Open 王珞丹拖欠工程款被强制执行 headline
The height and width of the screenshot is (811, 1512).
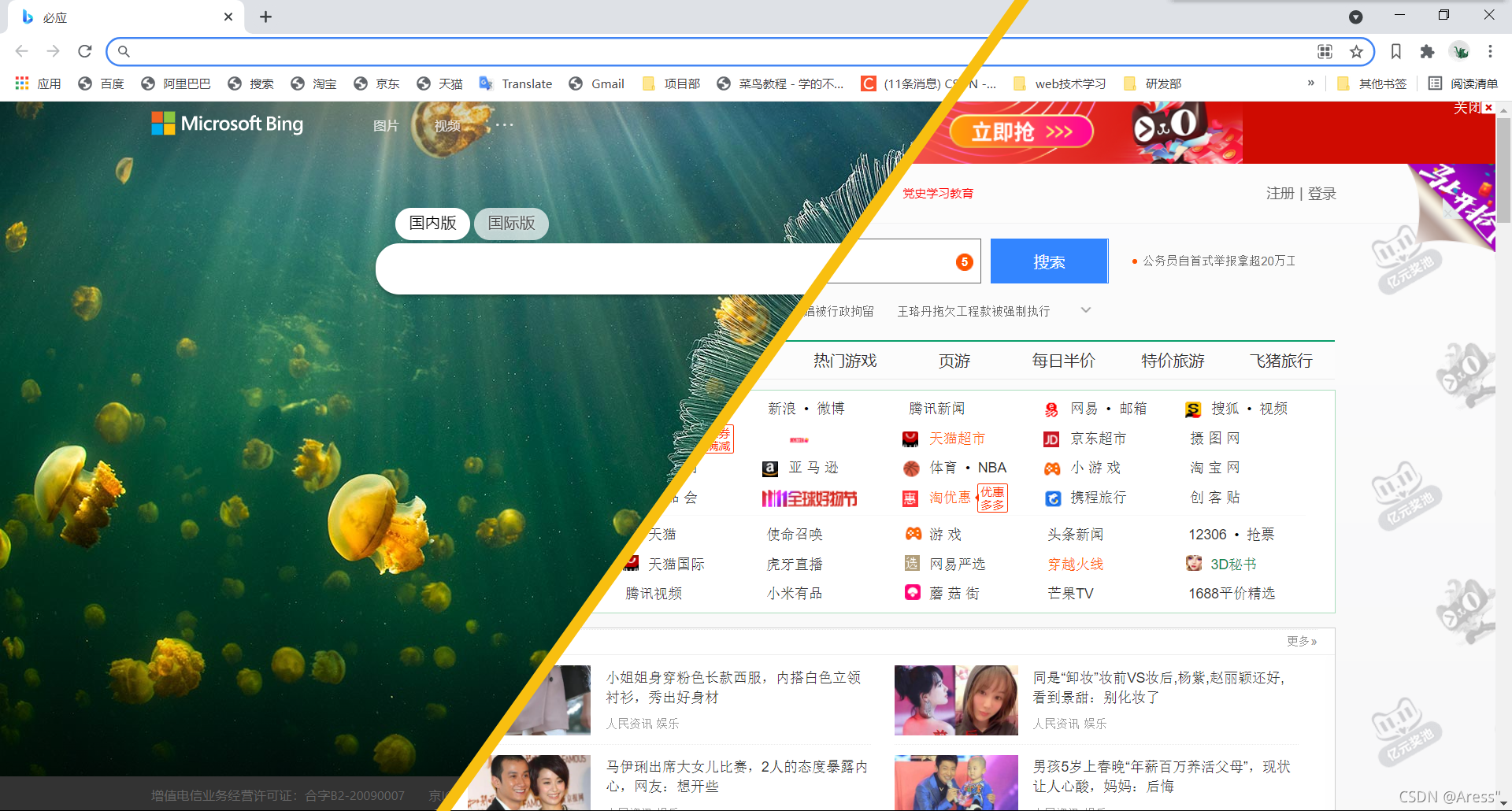tap(973, 311)
